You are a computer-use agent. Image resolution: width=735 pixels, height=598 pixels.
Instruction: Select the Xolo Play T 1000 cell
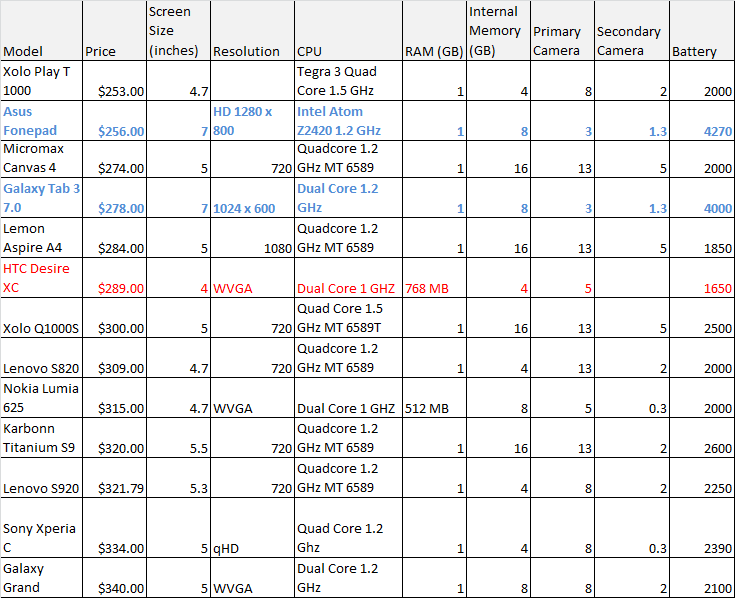pos(41,81)
